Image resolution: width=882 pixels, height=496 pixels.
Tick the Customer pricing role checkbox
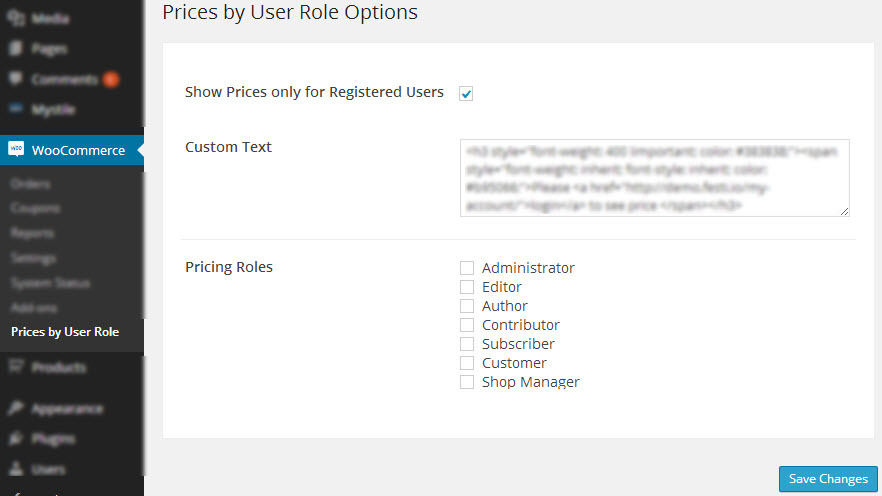467,363
